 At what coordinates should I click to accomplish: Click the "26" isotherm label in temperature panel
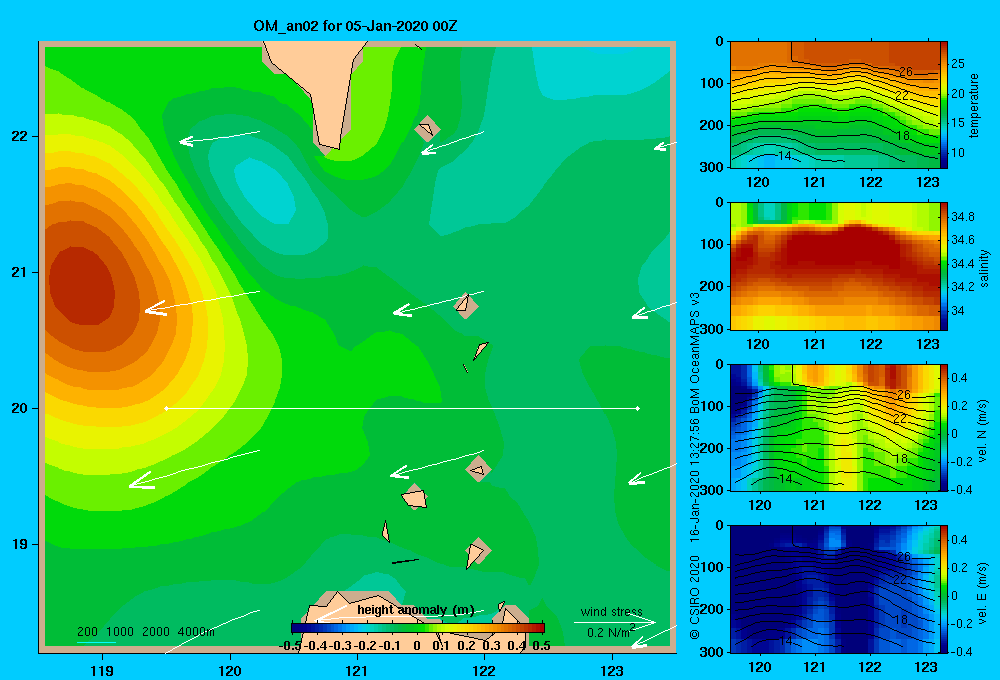pos(906,71)
